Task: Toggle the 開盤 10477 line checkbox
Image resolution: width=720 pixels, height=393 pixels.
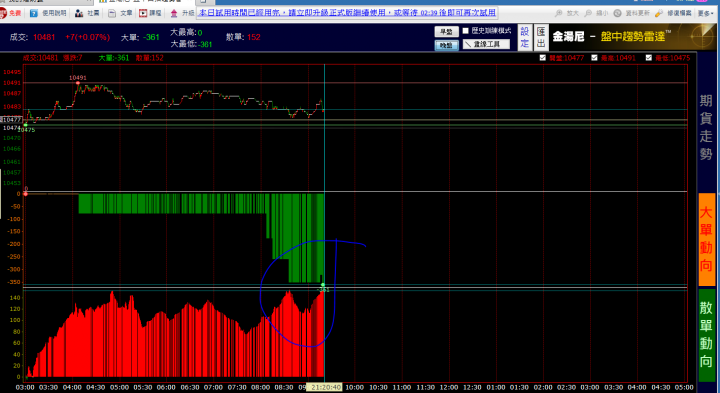Action: click(543, 58)
